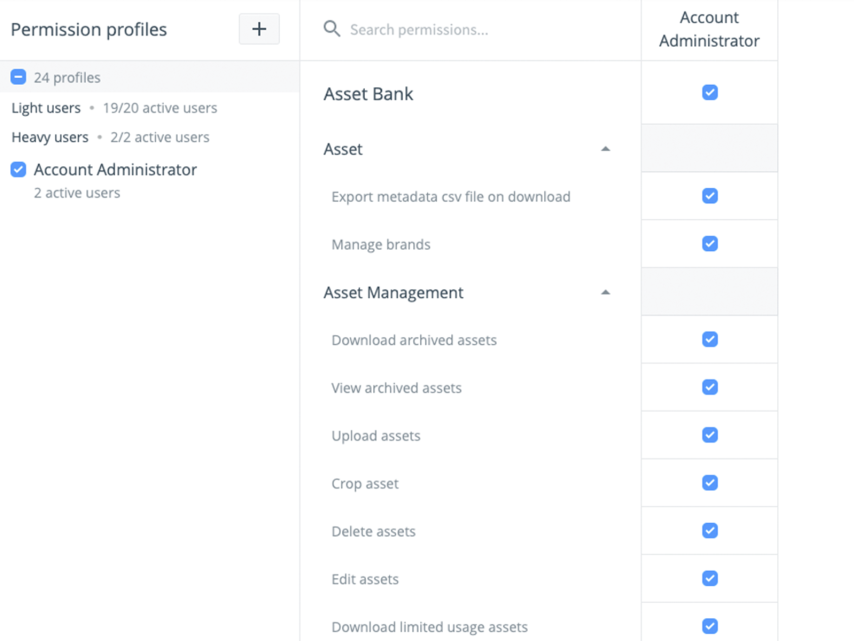
Task: Click the Account Administrator column header
Action: (x=709, y=29)
